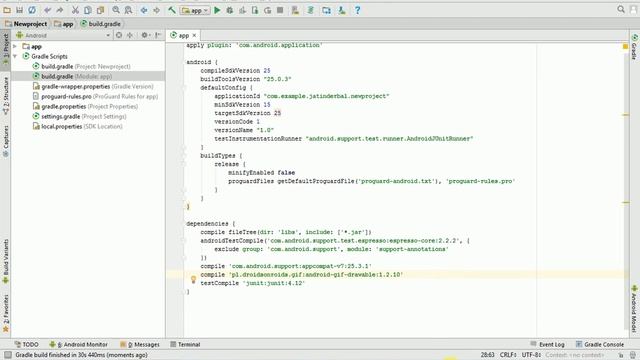Click the Synchronize icon in the toolbar
The width and height of the screenshot is (640, 360).
coord(32,10)
